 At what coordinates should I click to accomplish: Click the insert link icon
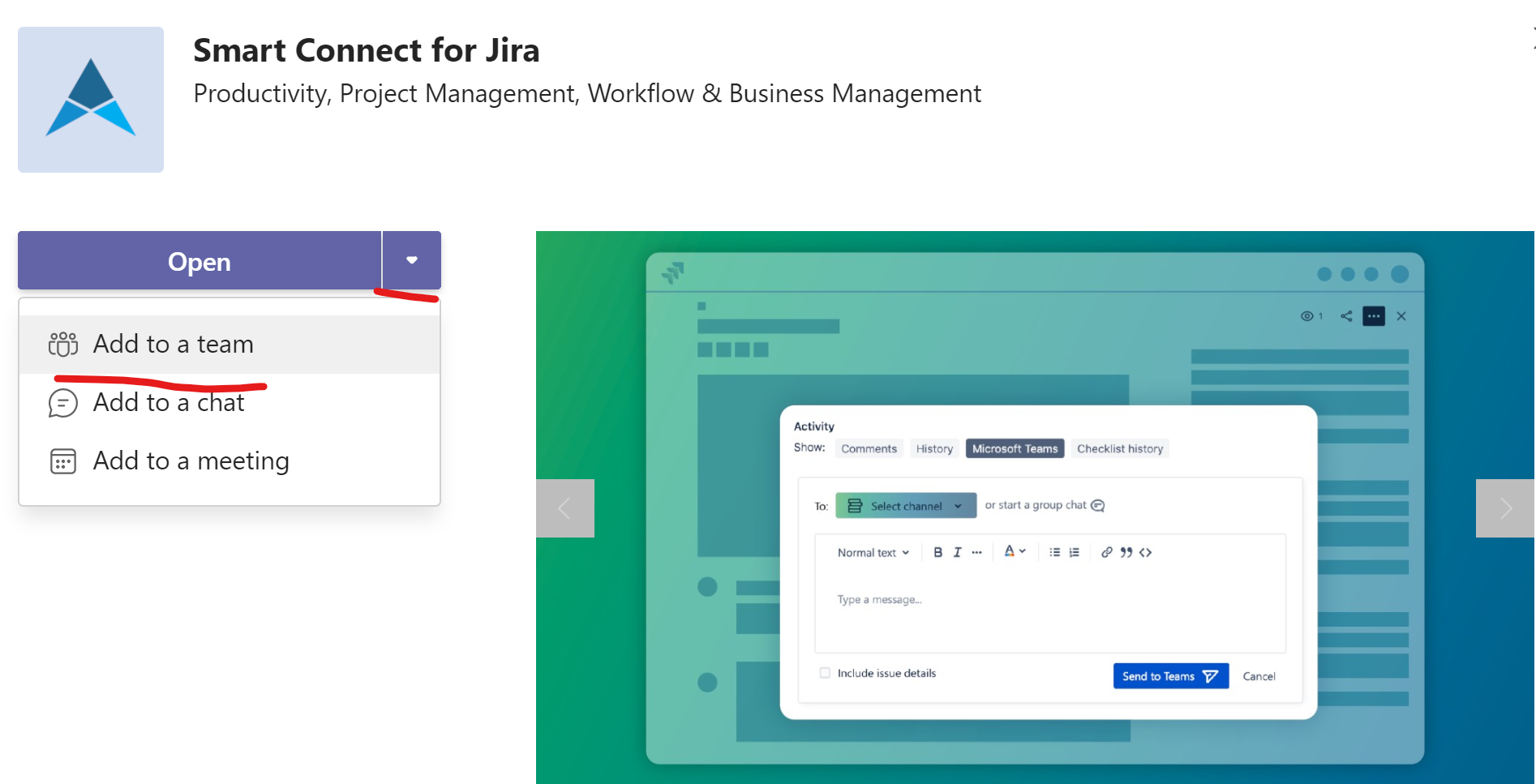pyautogui.click(x=1106, y=552)
